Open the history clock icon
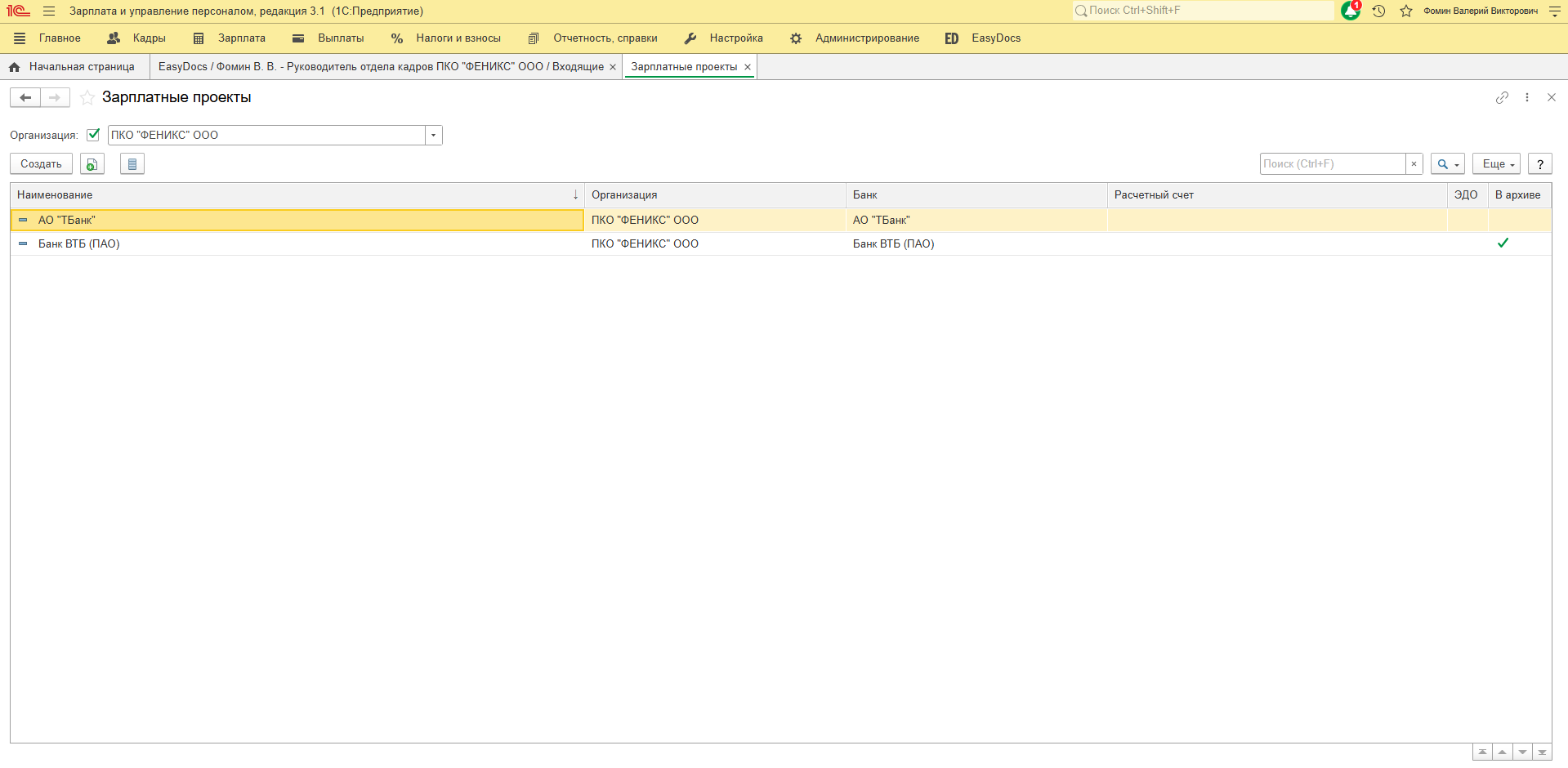 [x=1378, y=11]
